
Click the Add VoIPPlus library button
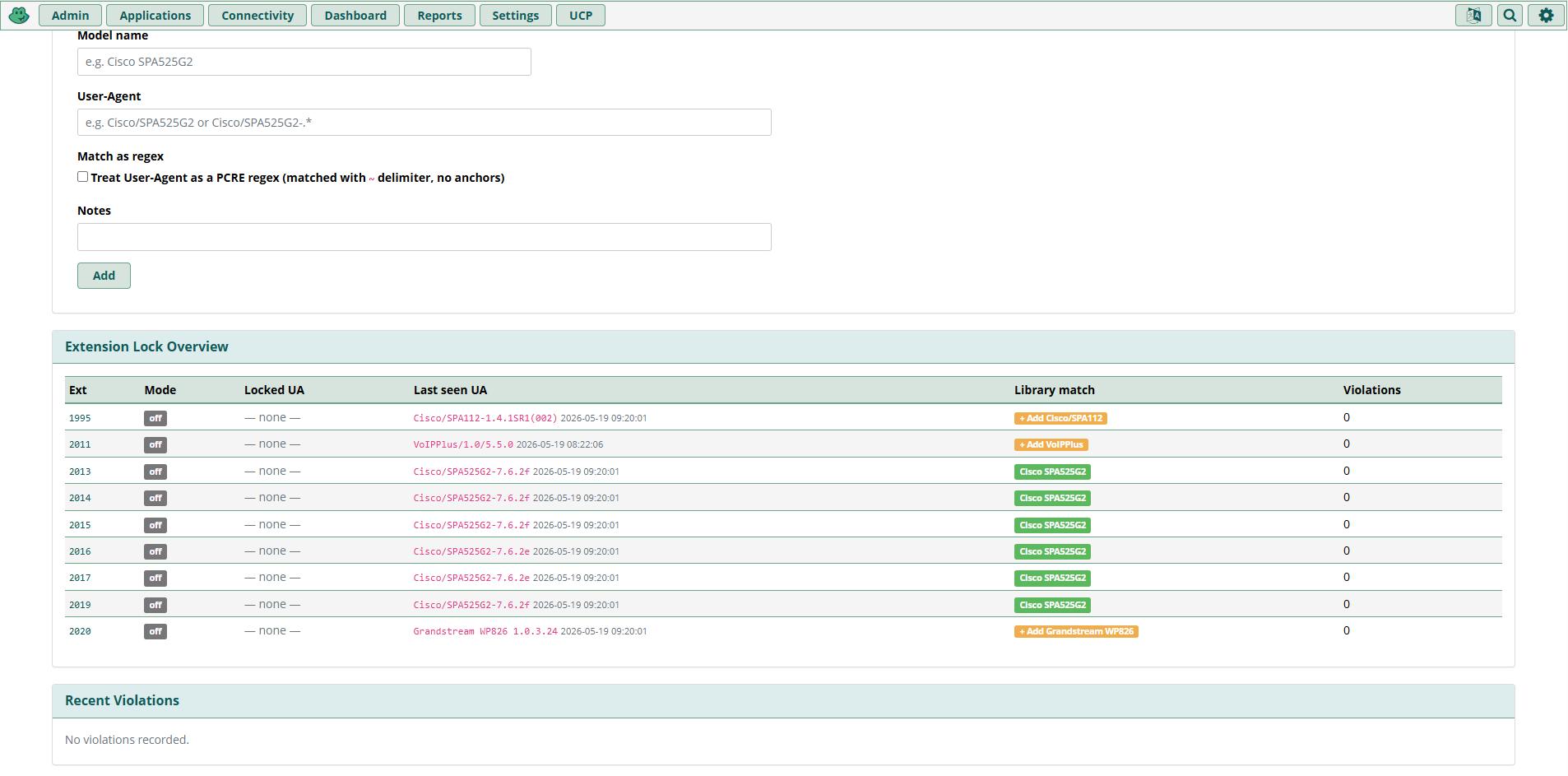click(1051, 444)
